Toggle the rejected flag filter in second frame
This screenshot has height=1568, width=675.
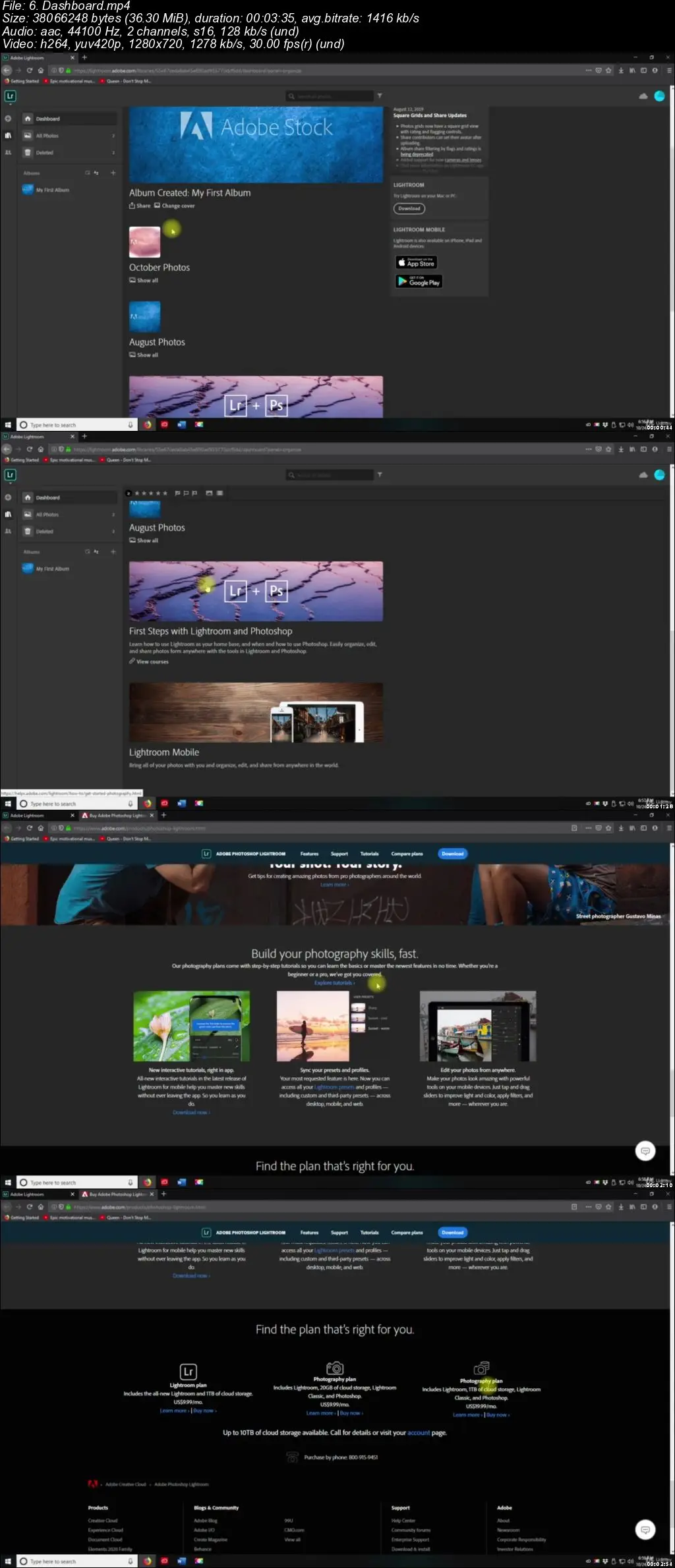point(194,493)
